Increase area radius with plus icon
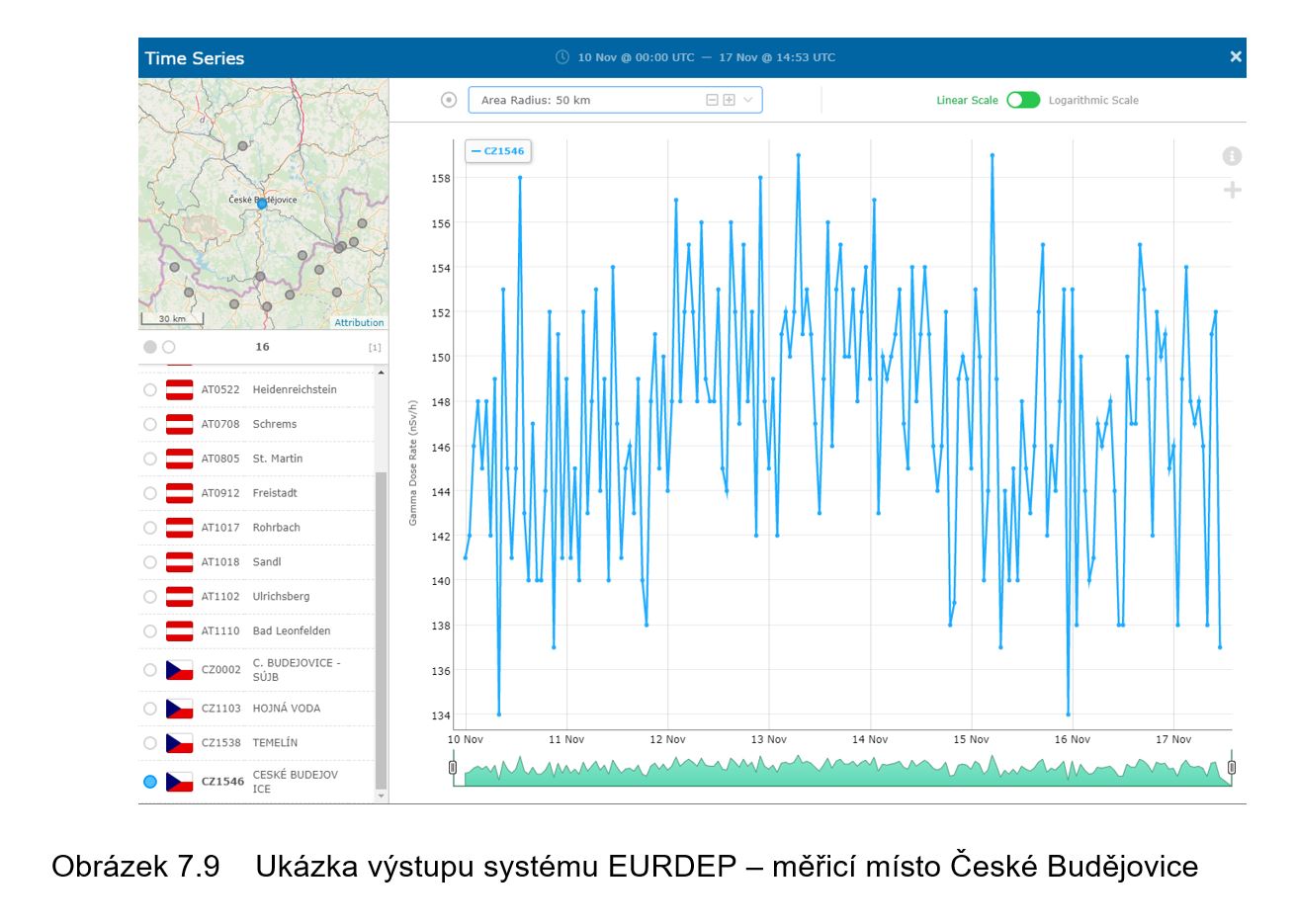The height and width of the screenshot is (924, 1295). (x=730, y=100)
